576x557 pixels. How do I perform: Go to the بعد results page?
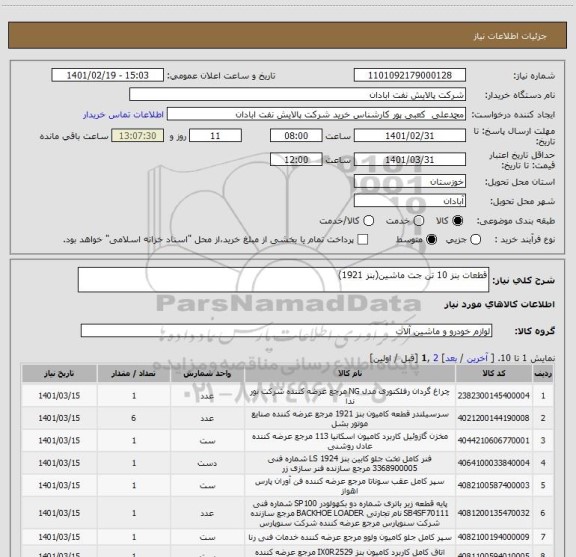(451, 358)
